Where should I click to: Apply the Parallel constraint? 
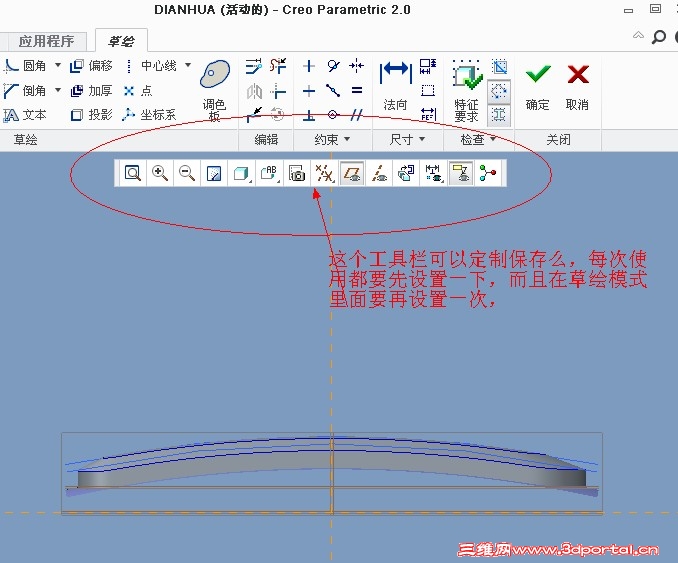357,115
